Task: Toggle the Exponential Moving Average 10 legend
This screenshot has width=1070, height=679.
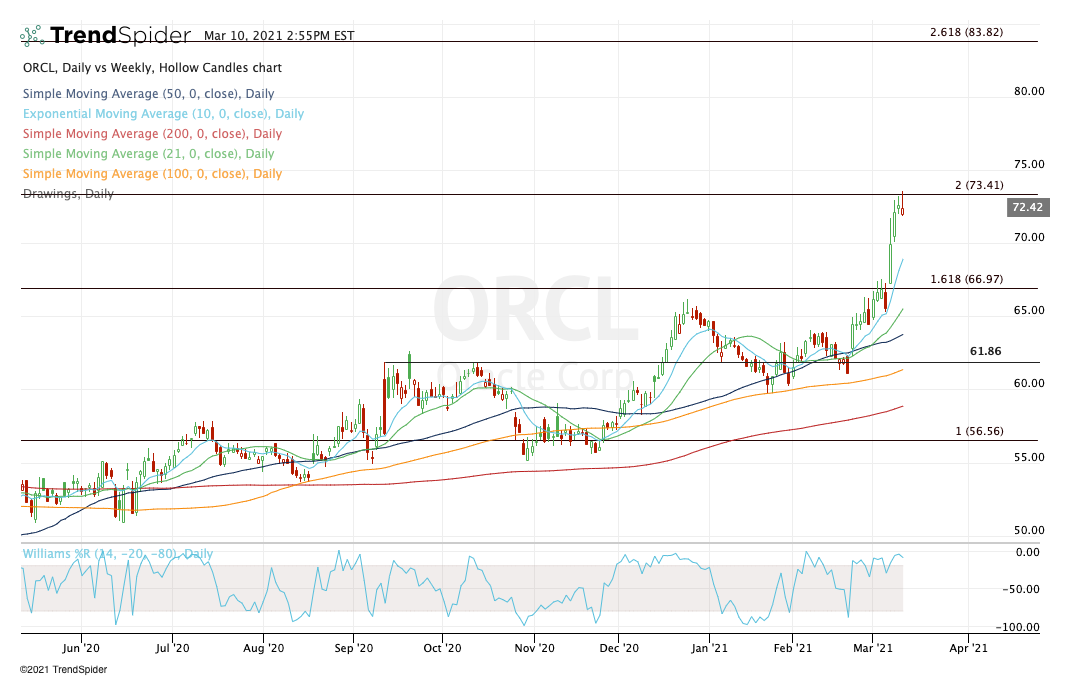Action: point(163,114)
